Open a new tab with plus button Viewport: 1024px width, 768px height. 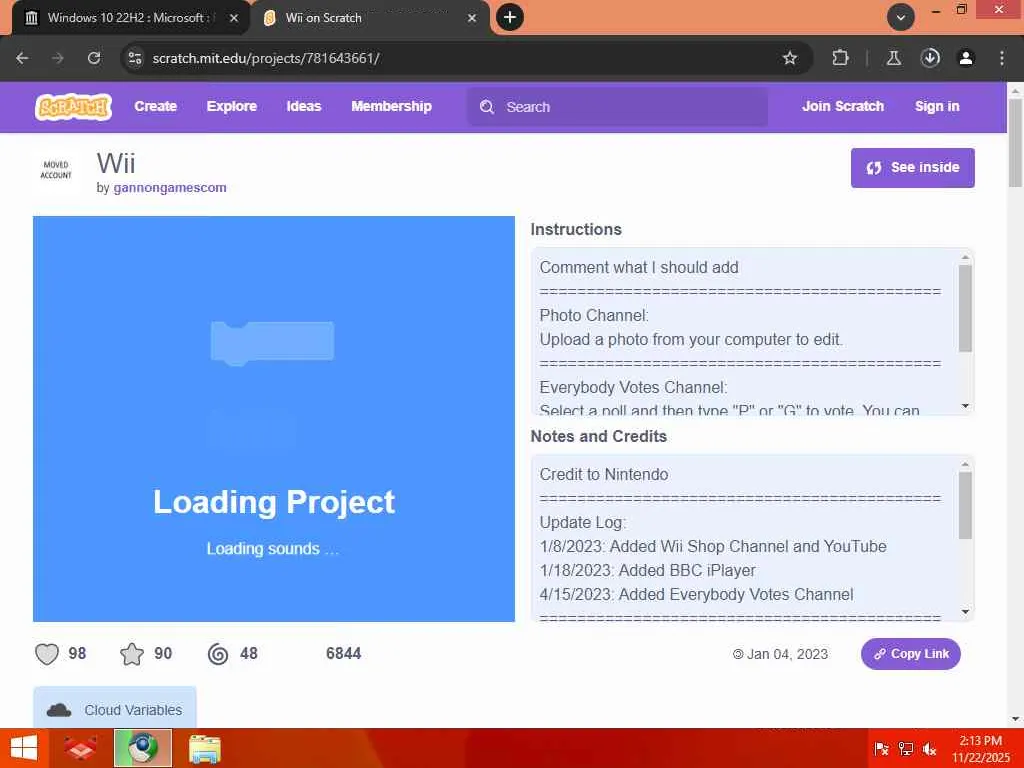[510, 18]
